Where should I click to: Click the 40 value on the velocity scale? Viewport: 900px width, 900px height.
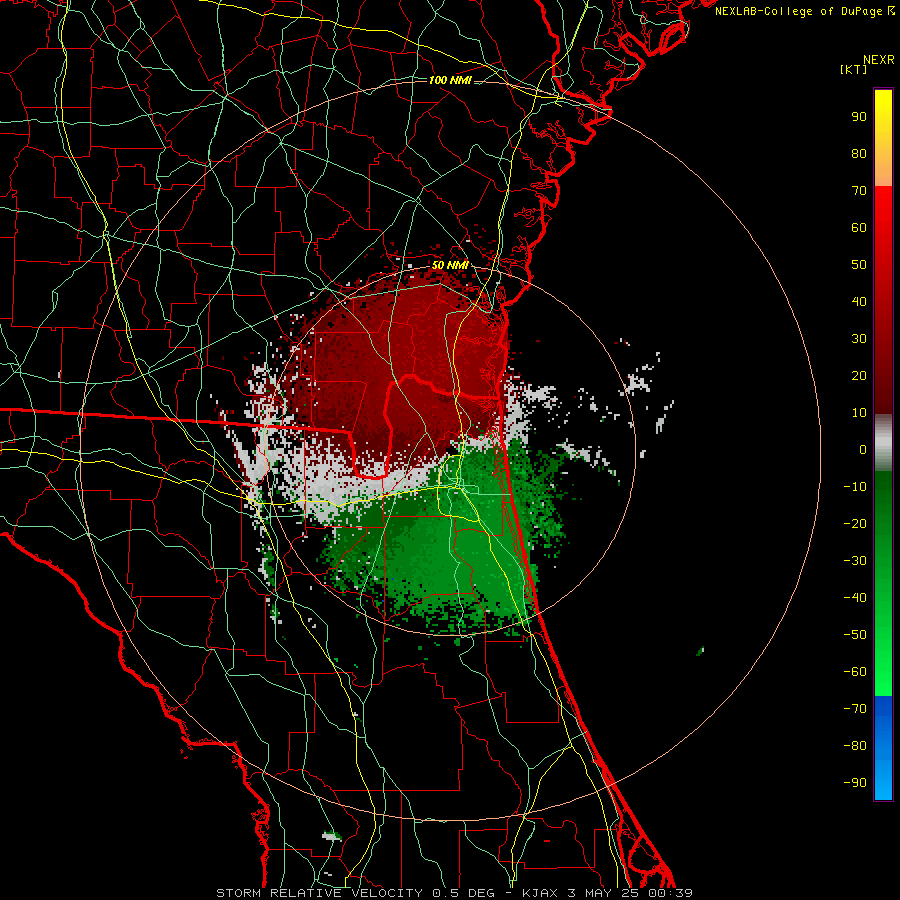859,301
